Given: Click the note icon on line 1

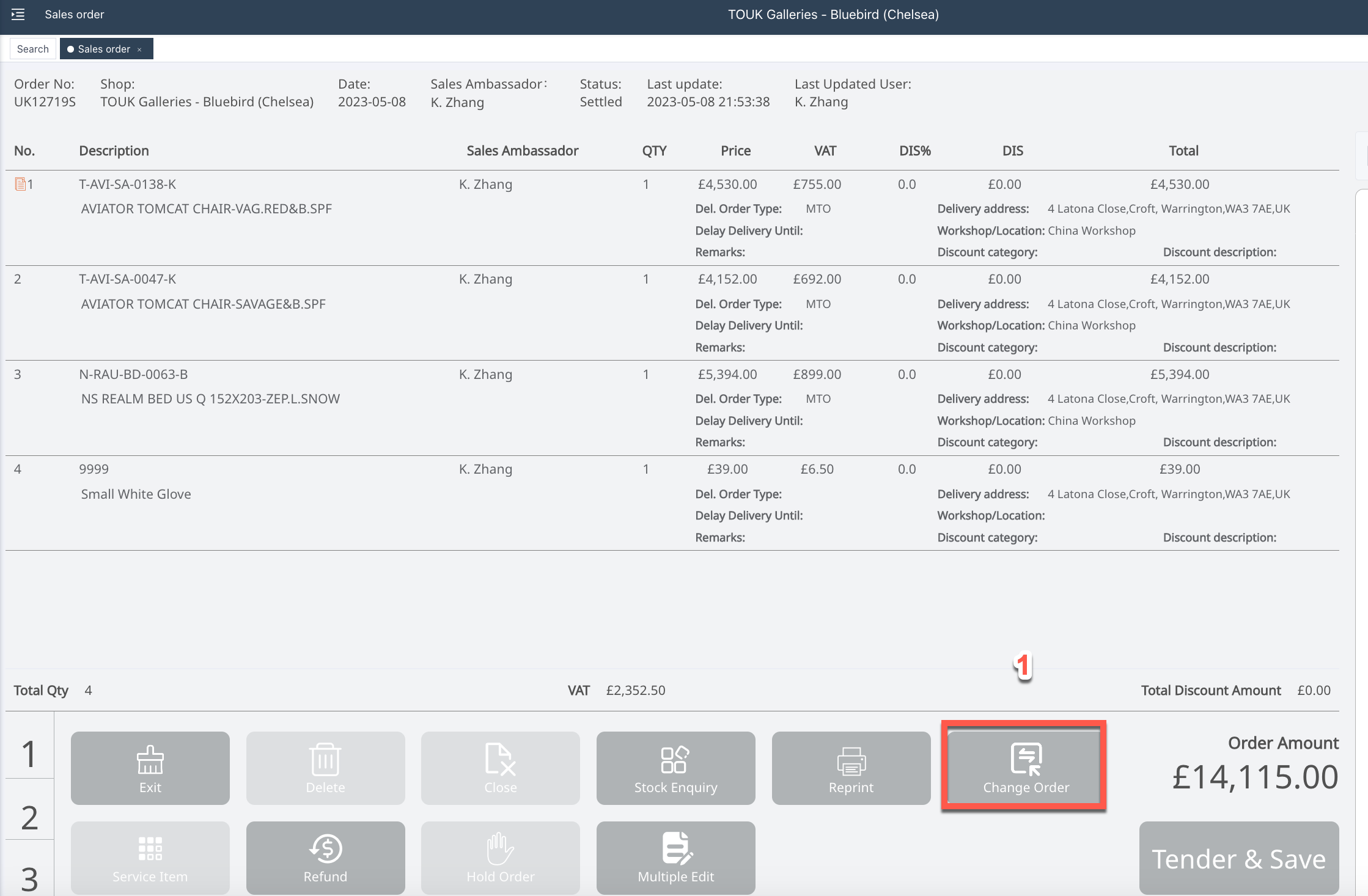Looking at the screenshot, I should [20, 184].
